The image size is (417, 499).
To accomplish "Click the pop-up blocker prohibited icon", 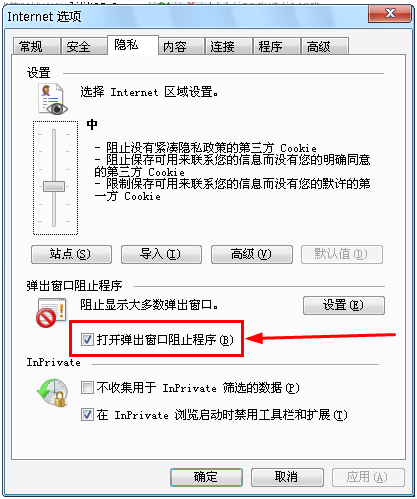I will pos(51,312).
